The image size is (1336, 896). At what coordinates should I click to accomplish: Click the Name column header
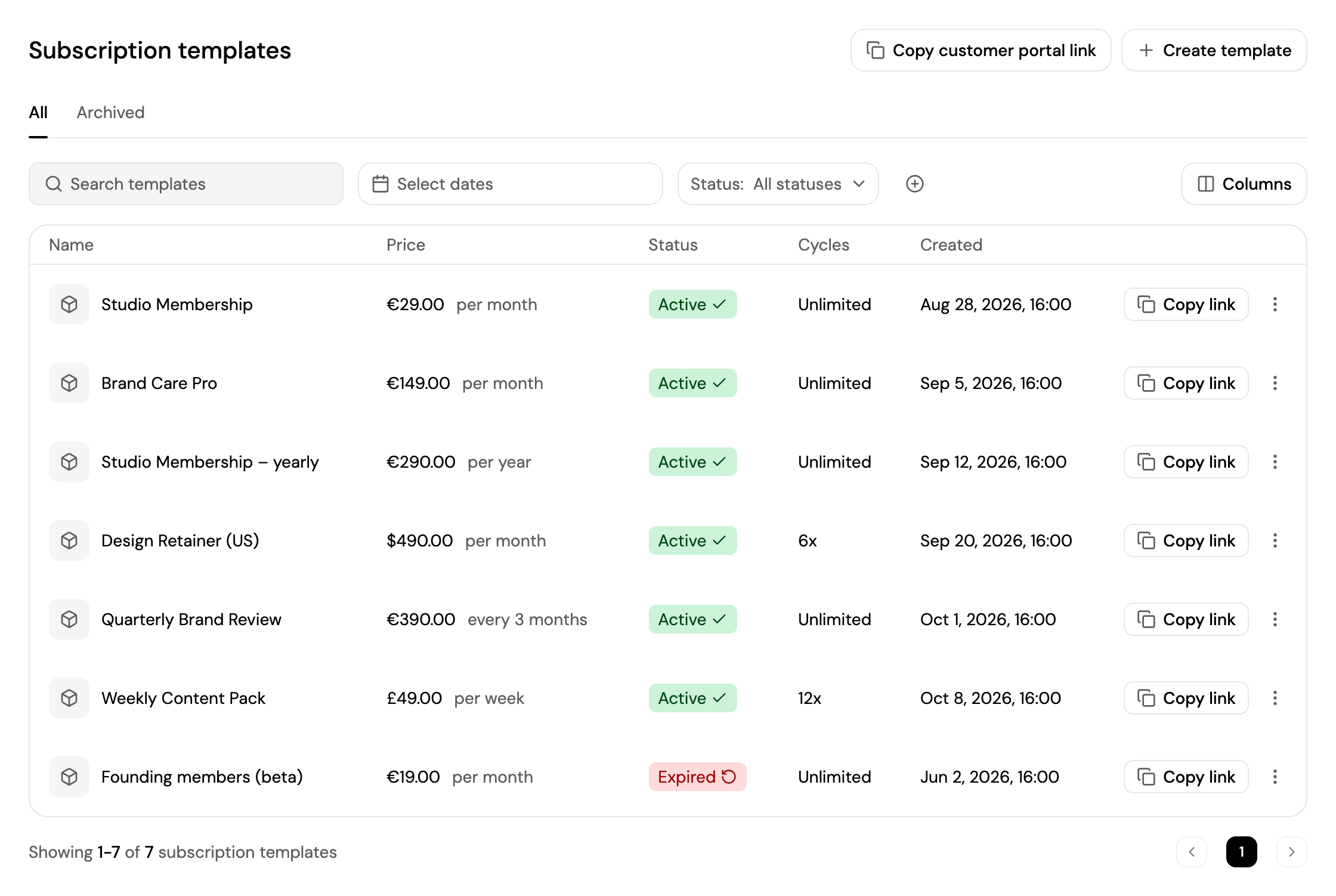[71, 245]
